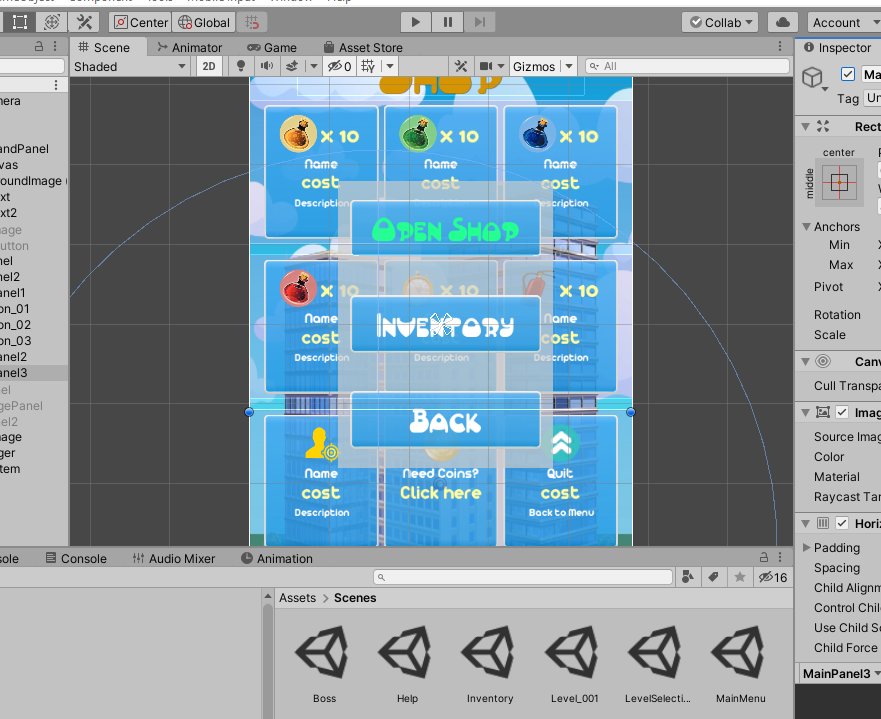Click the INVENTORY button in scene

click(x=446, y=325)
